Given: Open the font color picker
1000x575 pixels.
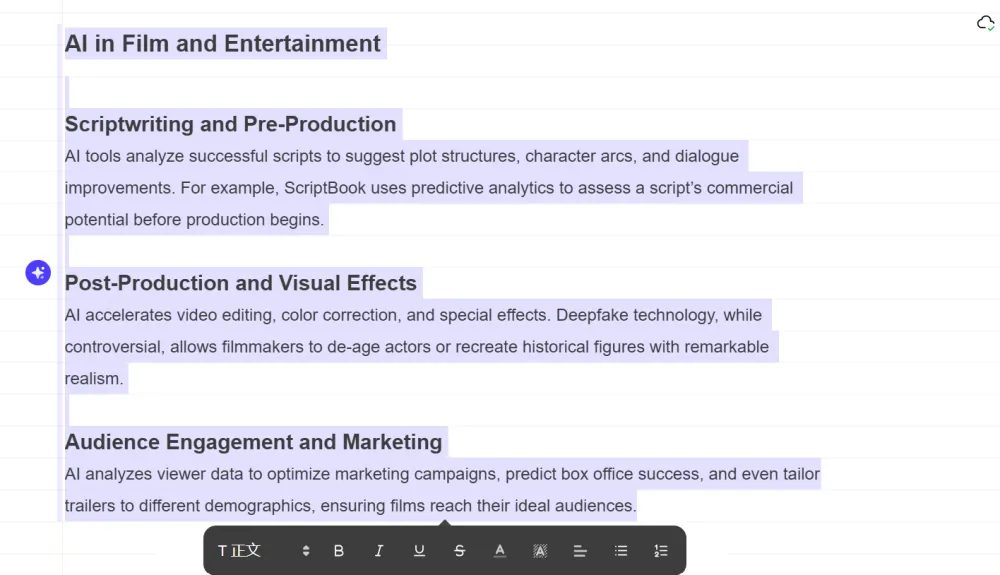Looking at the screenshot, I should (x=500, y=551).
